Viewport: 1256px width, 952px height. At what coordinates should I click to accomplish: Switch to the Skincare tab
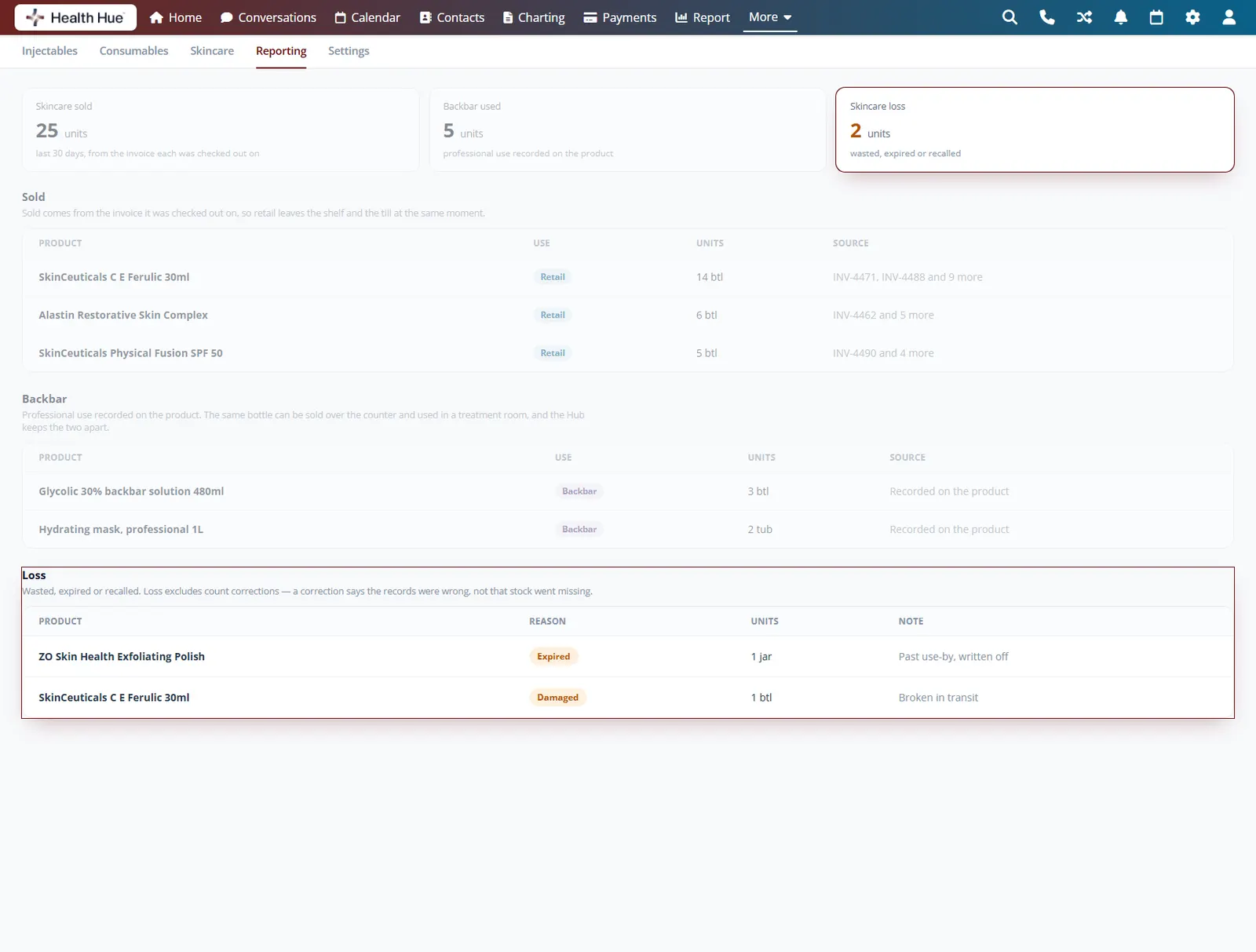click(x=212, y=51)
